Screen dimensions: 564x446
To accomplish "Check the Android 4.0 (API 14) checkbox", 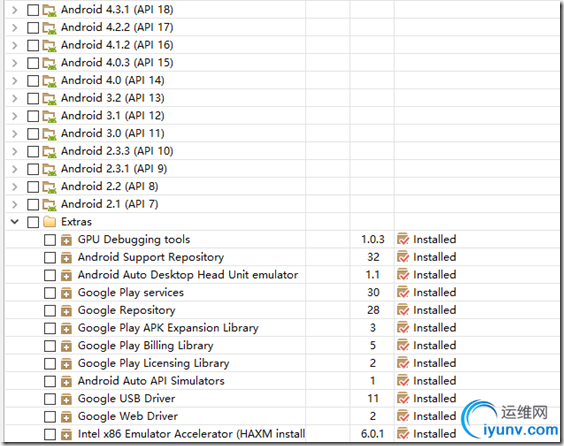I will coord(33,81).
